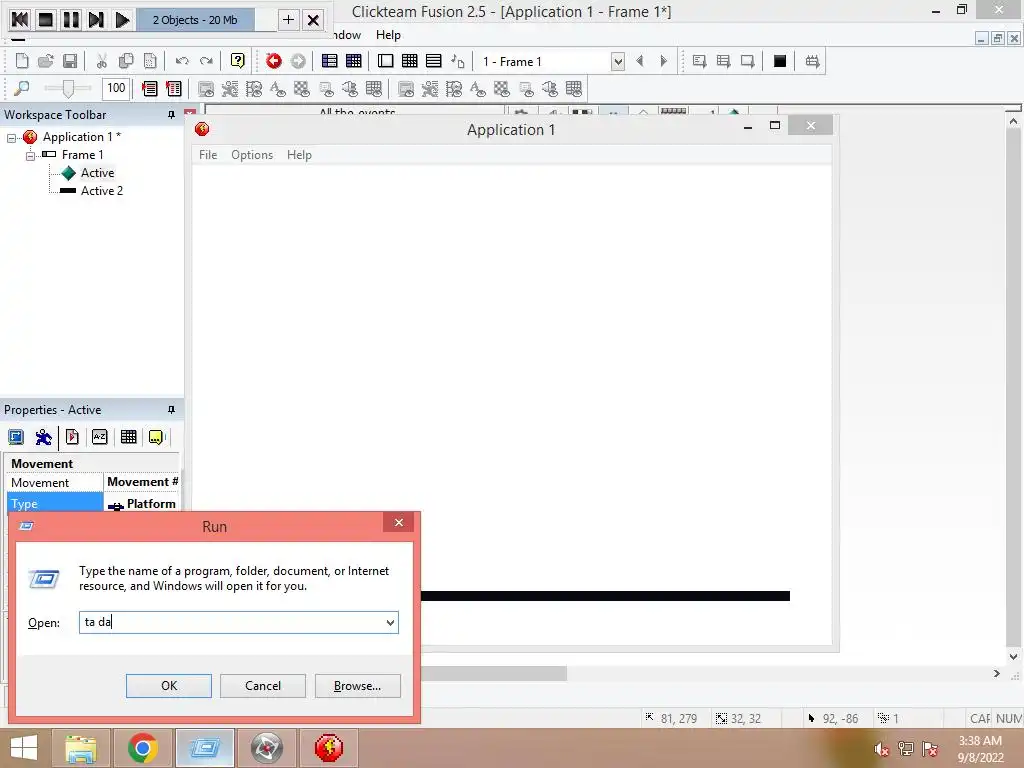Image resolution: width=1024 pixels, height=768 pixels.
Task: Open the Frame Editor icon
Action: [385, 61]
